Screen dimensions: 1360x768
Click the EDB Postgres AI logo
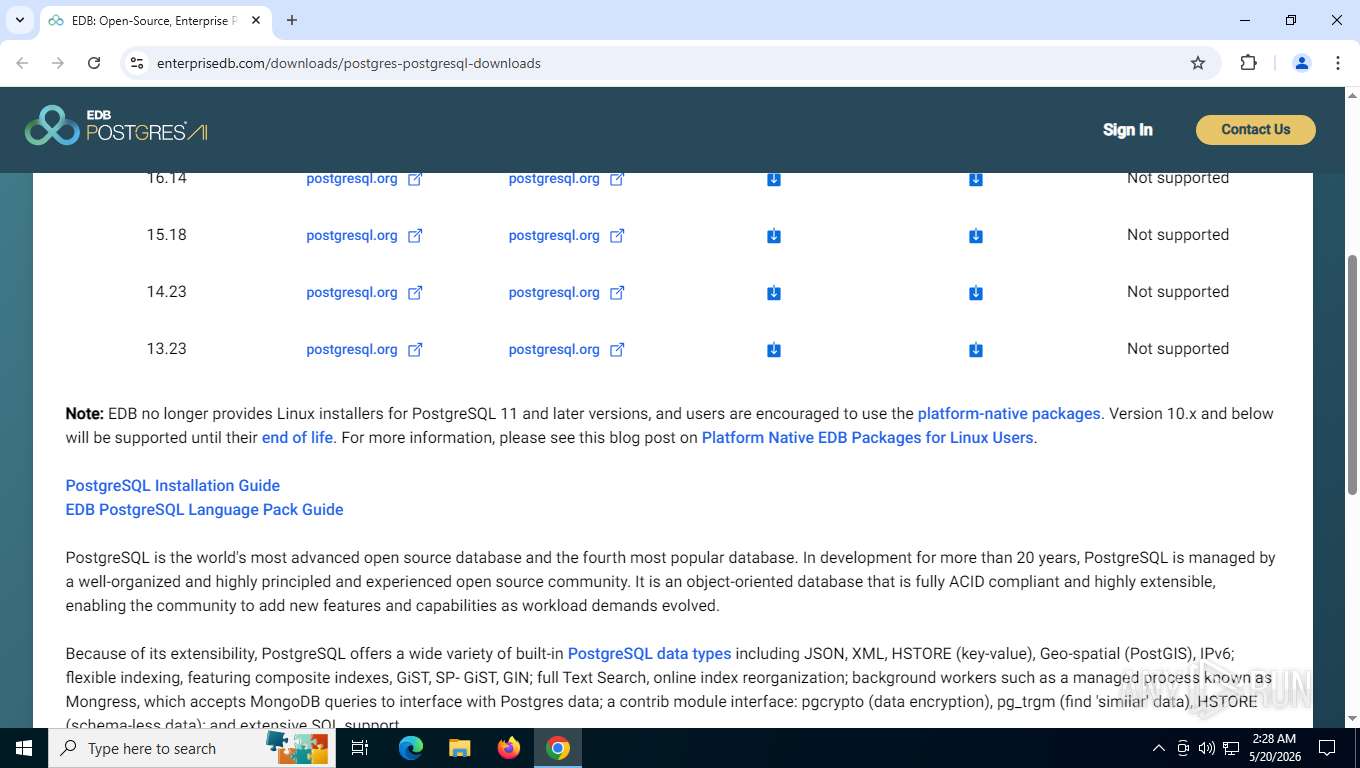tap(116, 126)
